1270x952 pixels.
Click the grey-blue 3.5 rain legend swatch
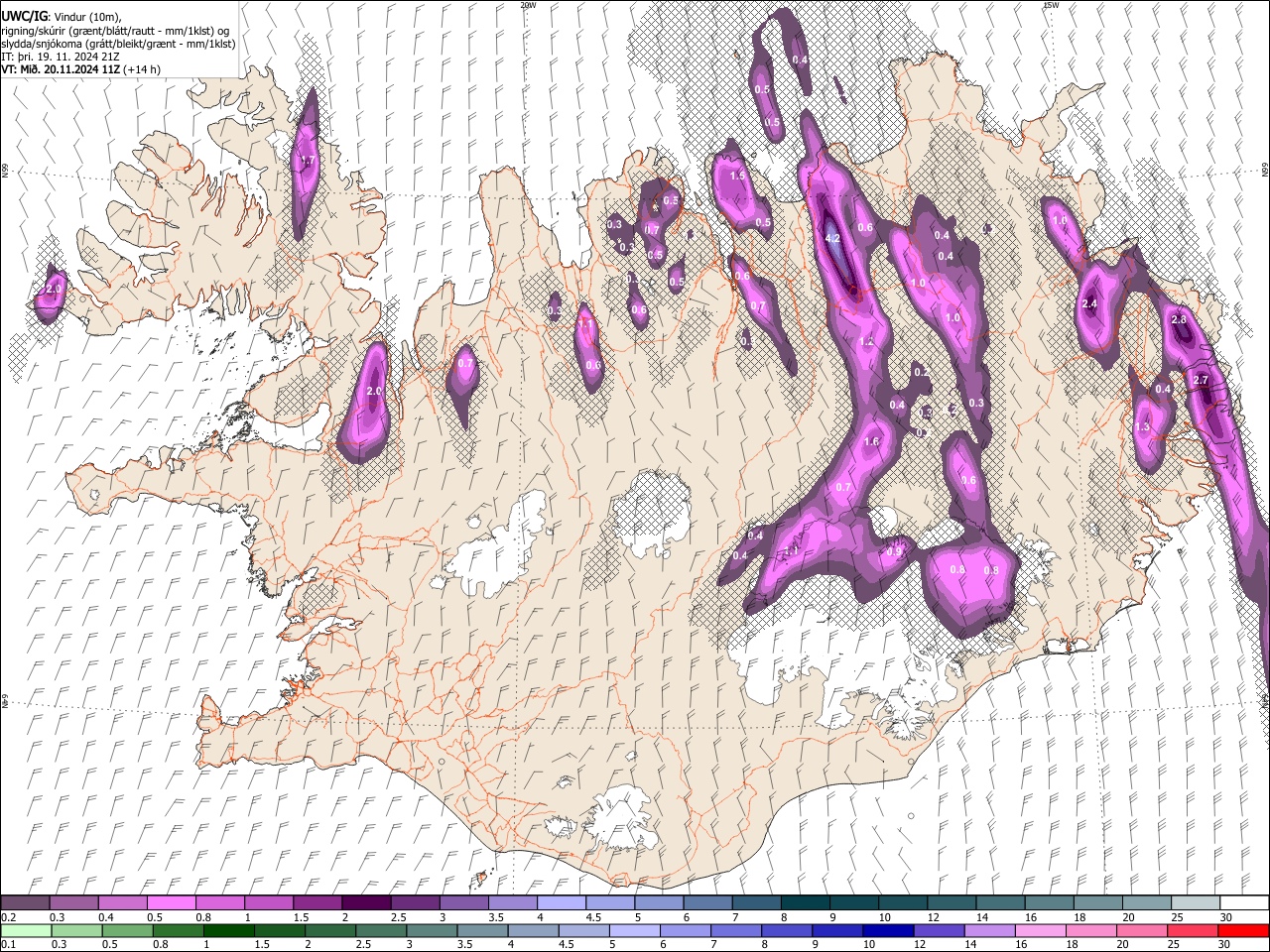point(483,930)
